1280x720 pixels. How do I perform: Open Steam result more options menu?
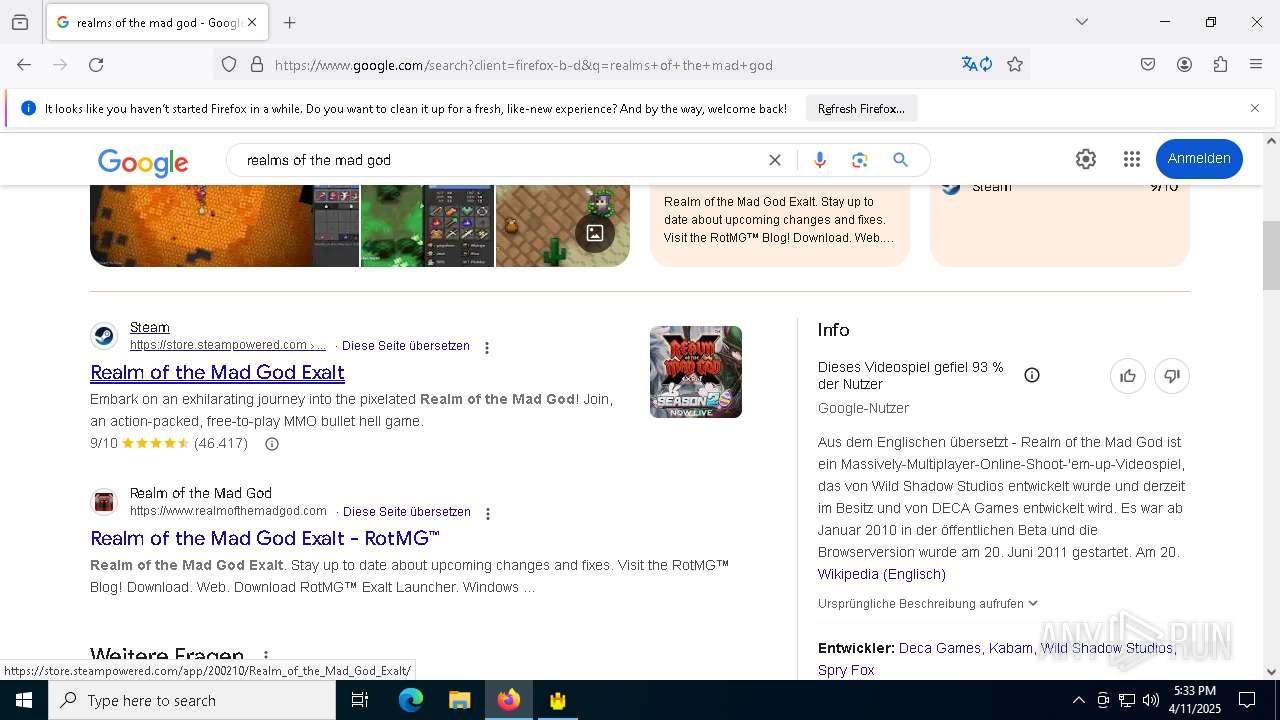487,348
